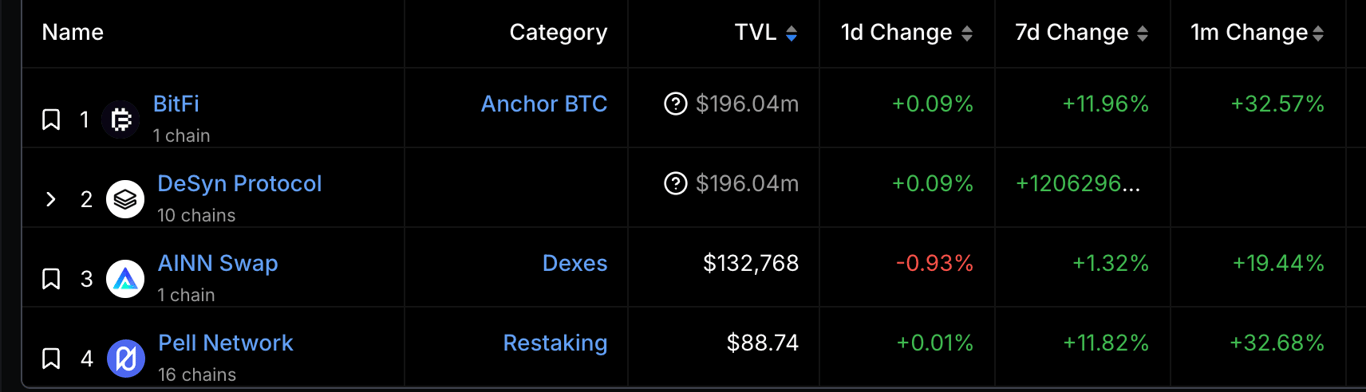
Task: Click the AINN Swap logo icon
Action: 125,279
